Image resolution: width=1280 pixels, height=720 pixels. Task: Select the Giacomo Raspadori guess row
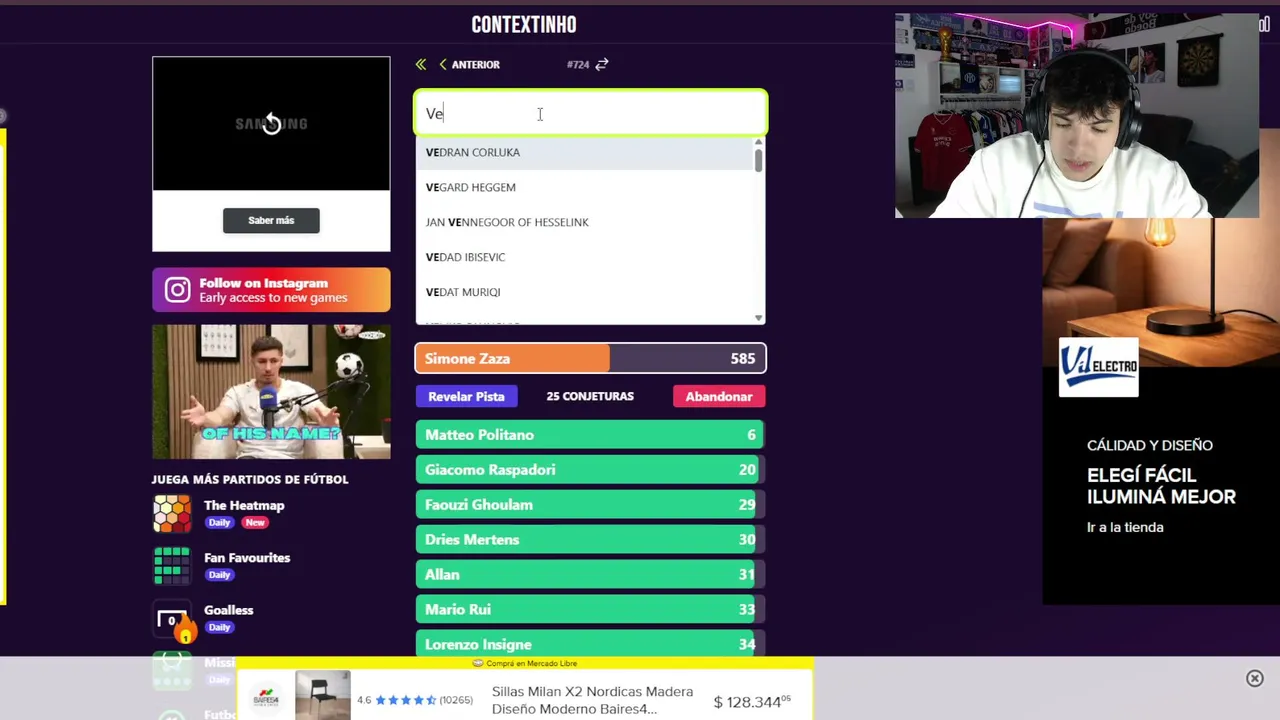pyautogui.click(x=591, y=470)
